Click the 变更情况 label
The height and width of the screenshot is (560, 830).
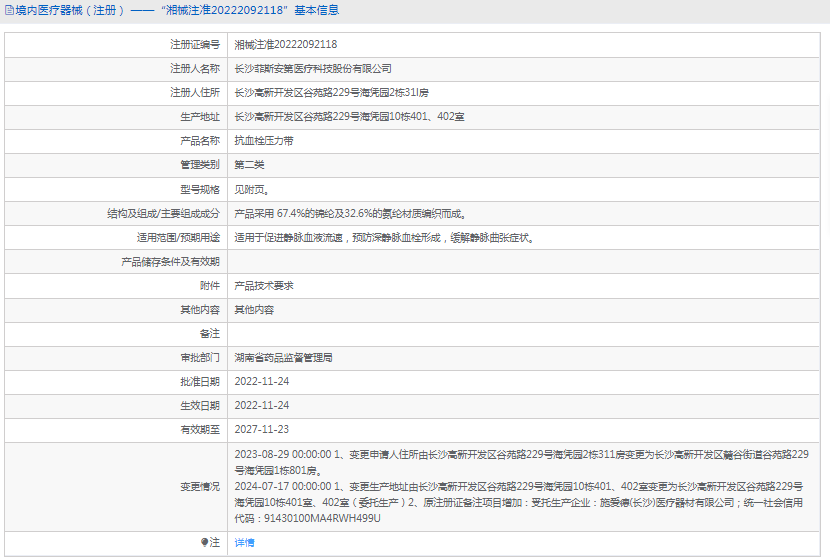click(x=200, y=486)
